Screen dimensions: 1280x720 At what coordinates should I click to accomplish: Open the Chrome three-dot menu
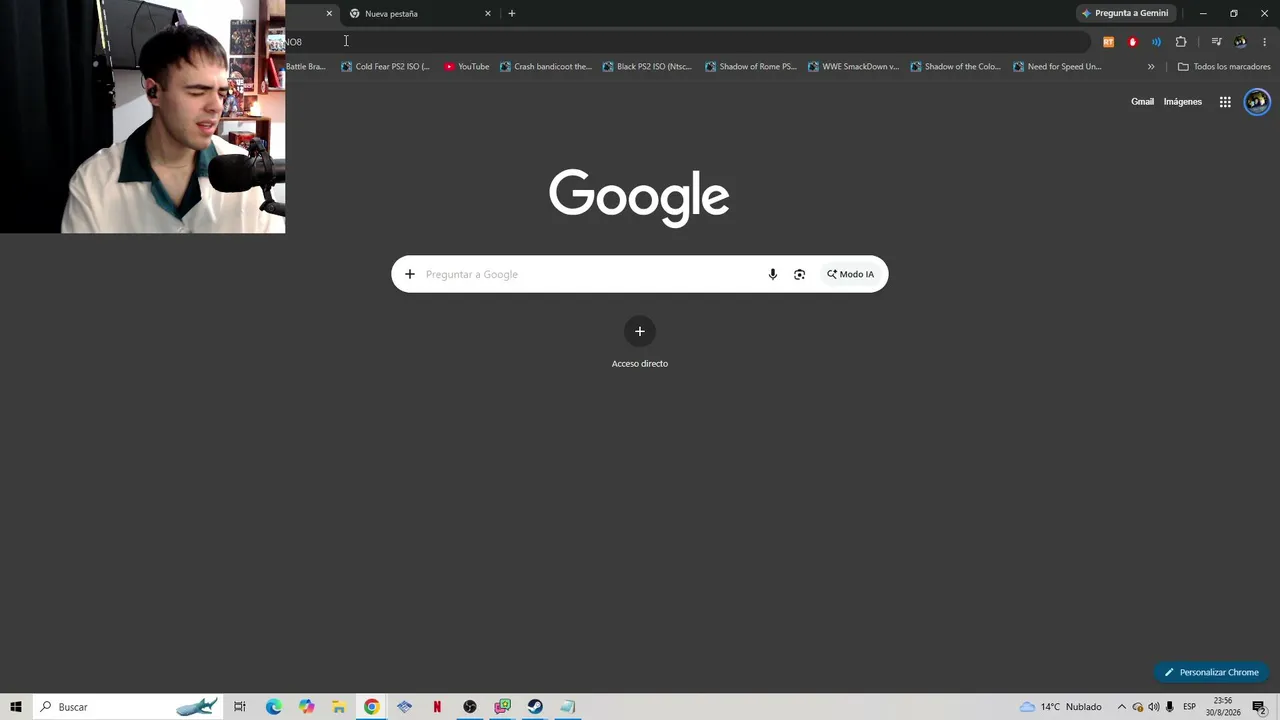pyautogui.click(x=1264, y=42)
